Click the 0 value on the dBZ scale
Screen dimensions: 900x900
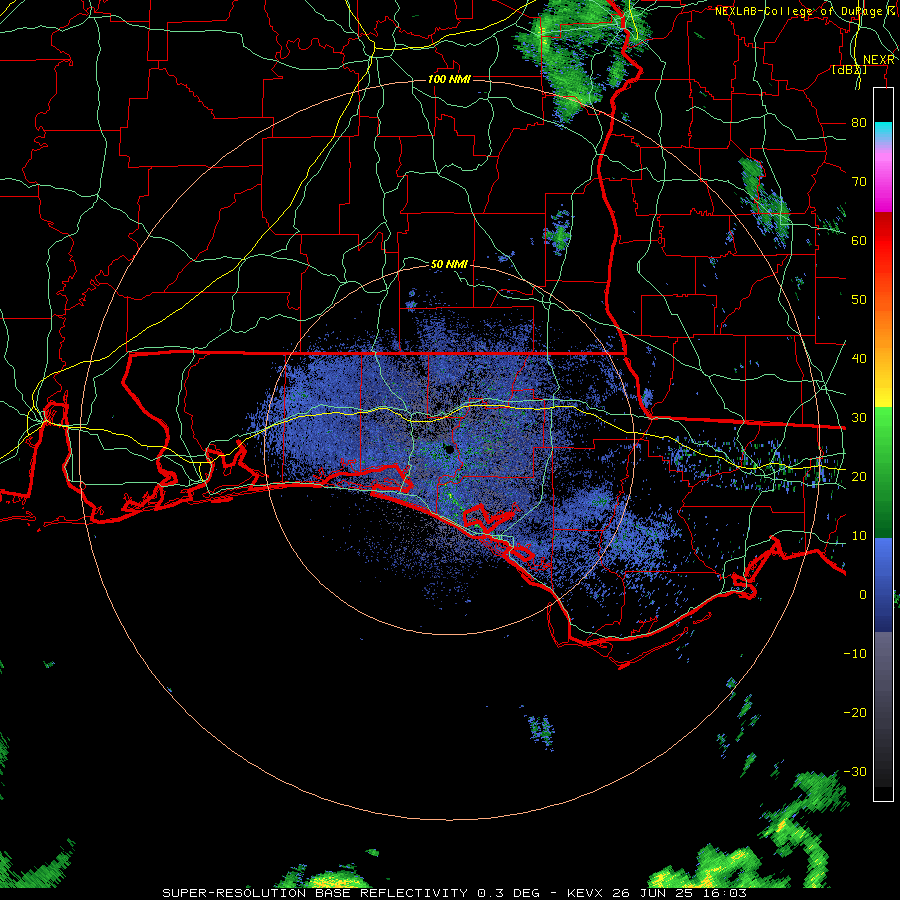tap(863, 595)
